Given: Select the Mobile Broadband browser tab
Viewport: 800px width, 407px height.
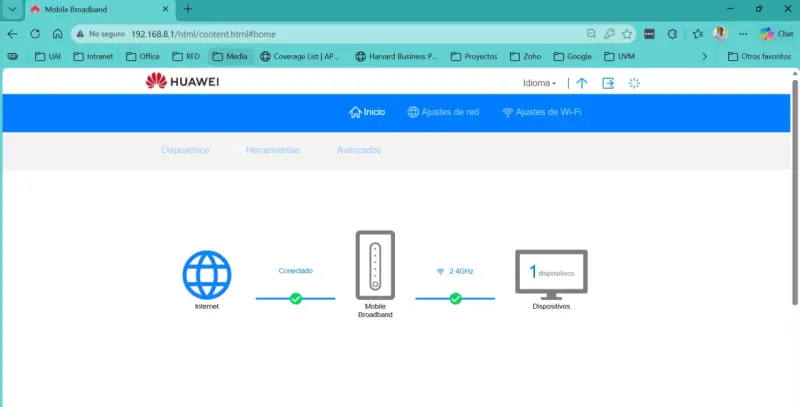Looking at the screenshot, I should click(x=99, y=9).
